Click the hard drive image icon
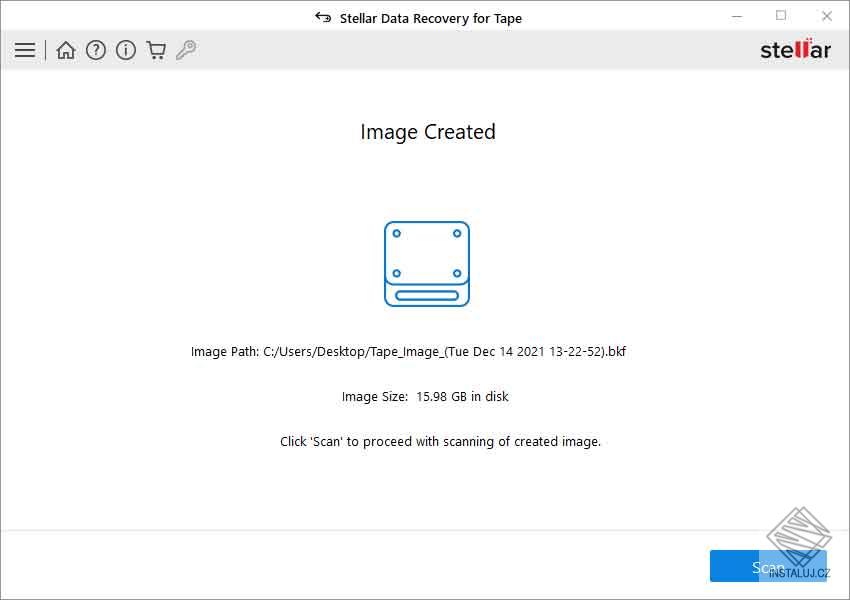850x600 pixels. [x=427, y=264]
